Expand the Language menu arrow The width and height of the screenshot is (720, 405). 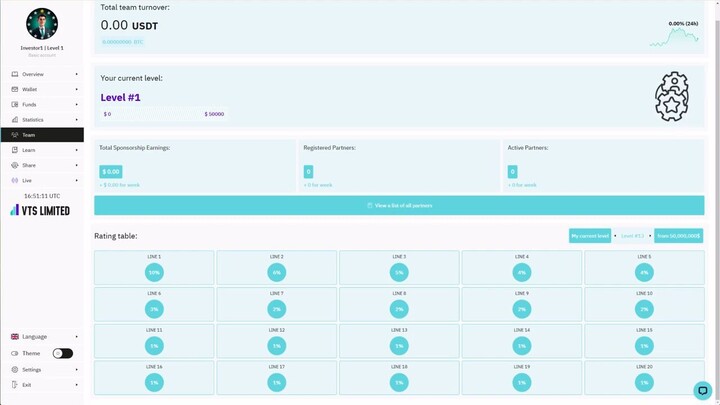click(x=77, y=337)
